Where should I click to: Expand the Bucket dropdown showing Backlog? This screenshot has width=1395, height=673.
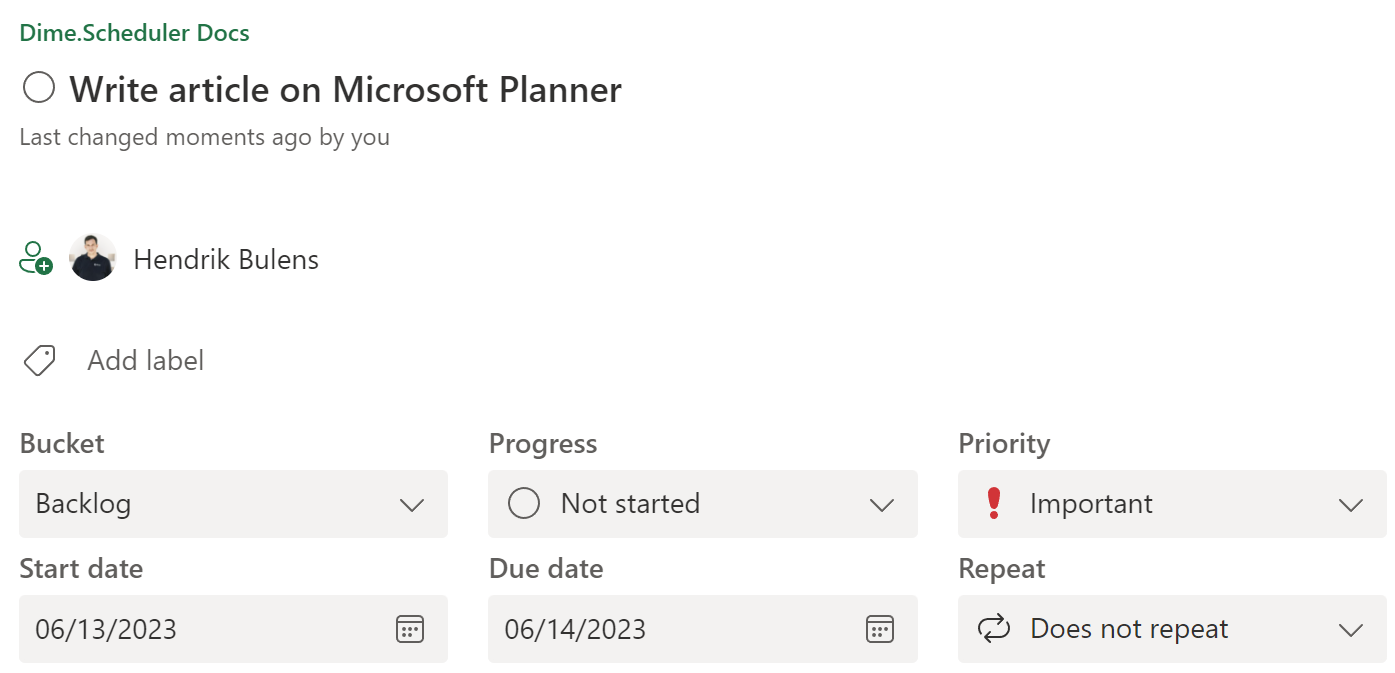coord(233,504)
